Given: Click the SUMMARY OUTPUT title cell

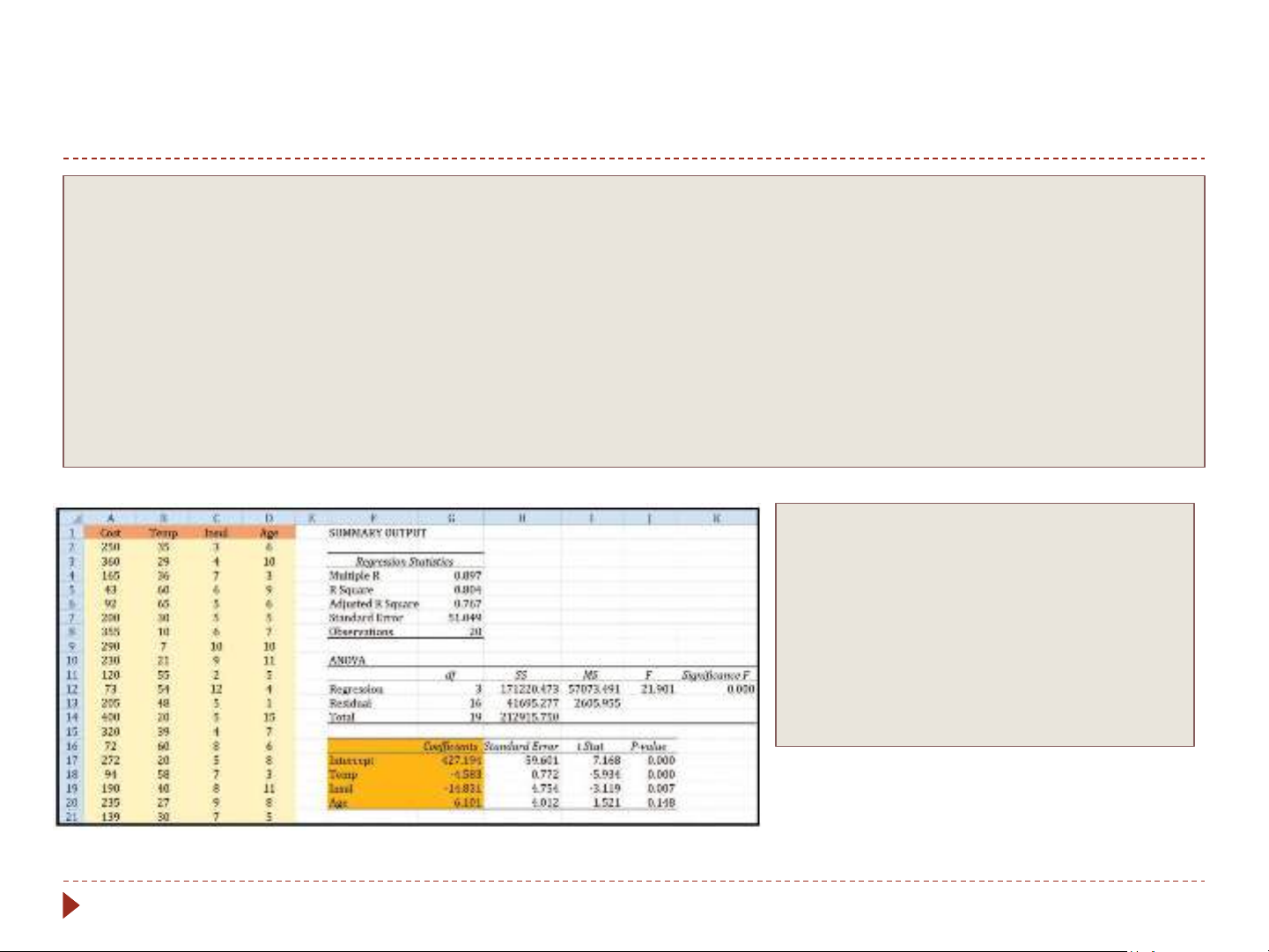Looking at the screenshot, I should [377, 533].
